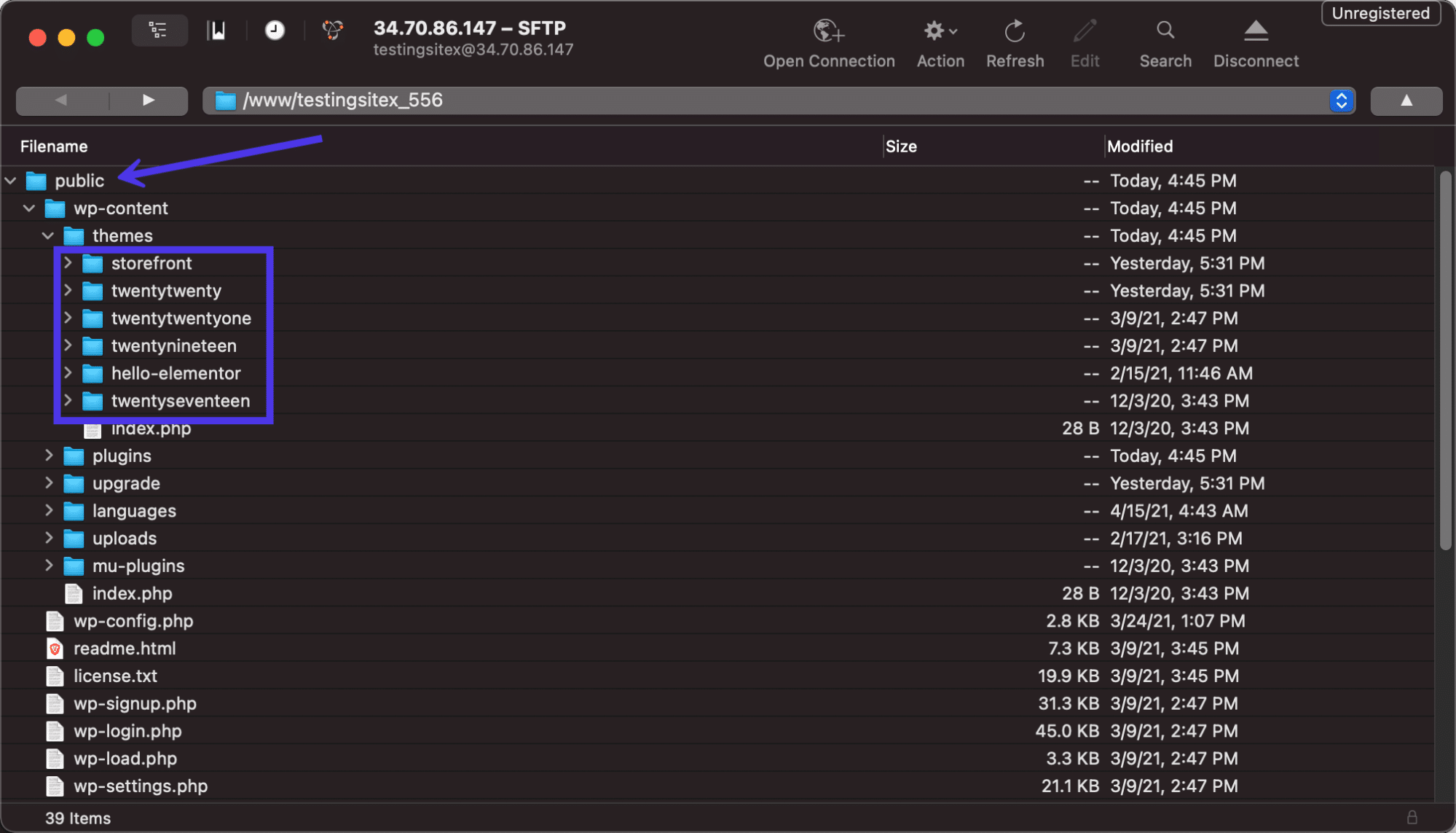Click the Navigate Up directory button
This screenshot has width=1456, height=833.
(x=1407, y=99)
